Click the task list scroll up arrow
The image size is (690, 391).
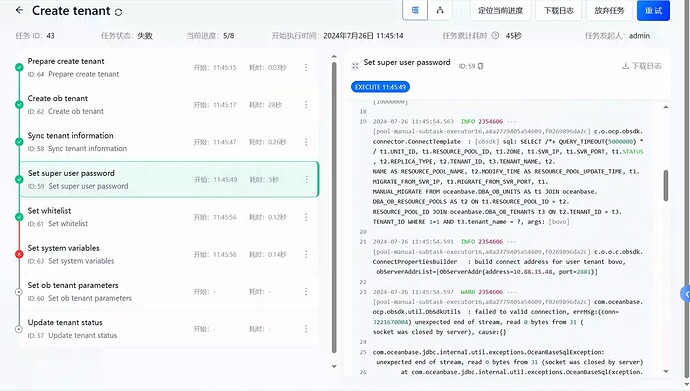pyautogui.click(x=334, y=57)
